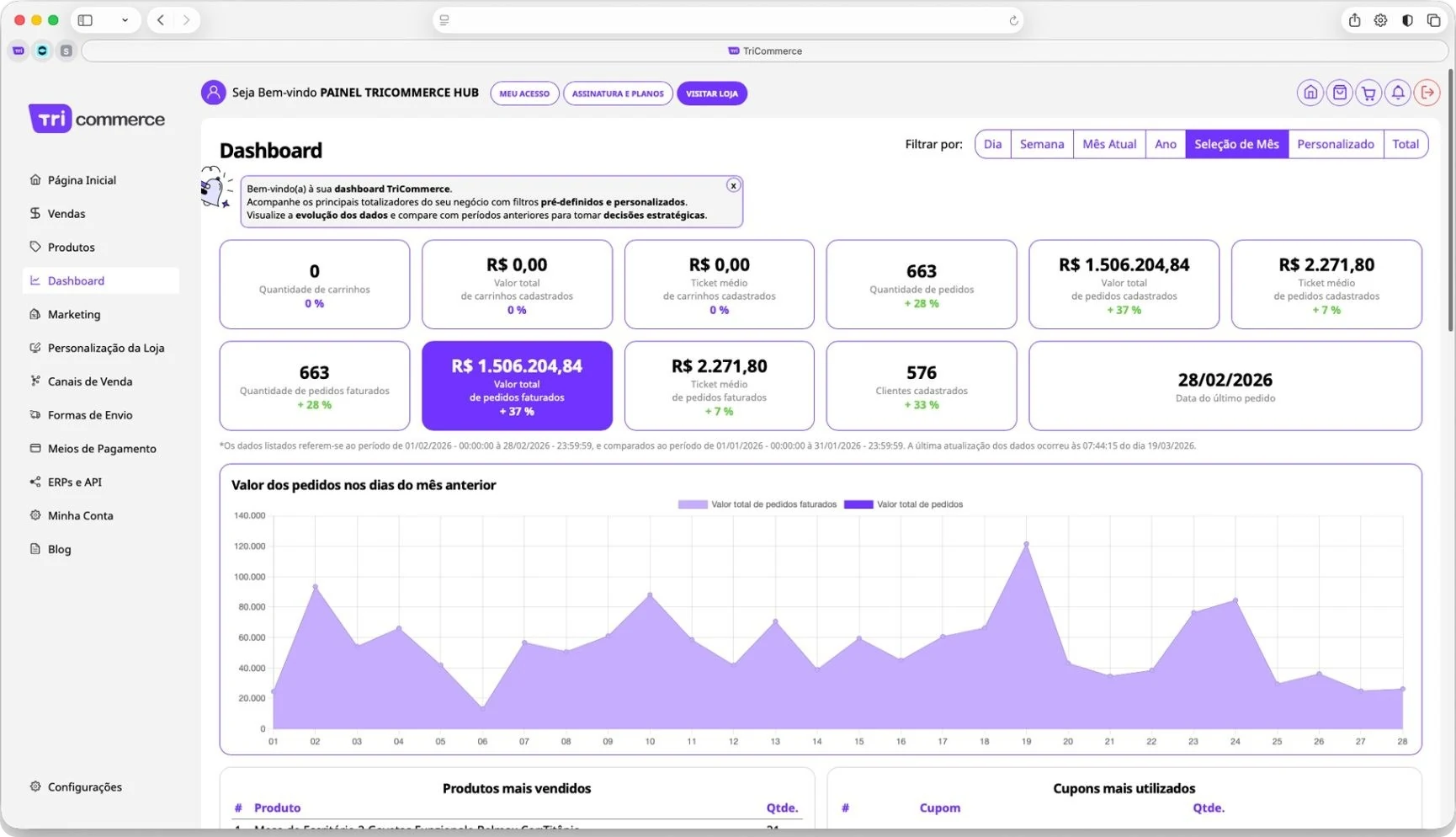Click the TriCommerce logo

(x=97, y=119)
